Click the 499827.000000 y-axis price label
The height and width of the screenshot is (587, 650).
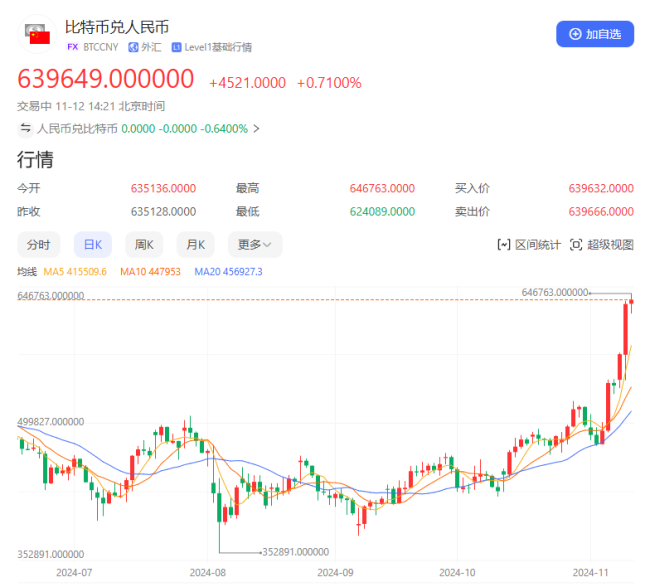coord(51,422)
